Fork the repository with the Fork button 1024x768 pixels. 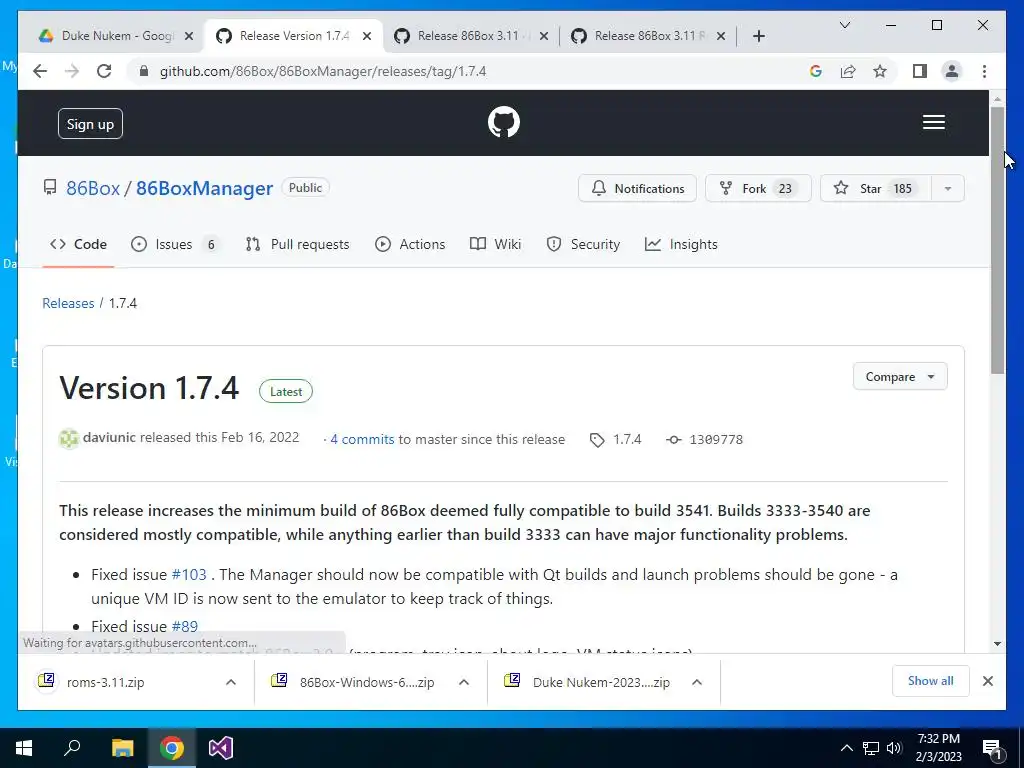point(758,189)
